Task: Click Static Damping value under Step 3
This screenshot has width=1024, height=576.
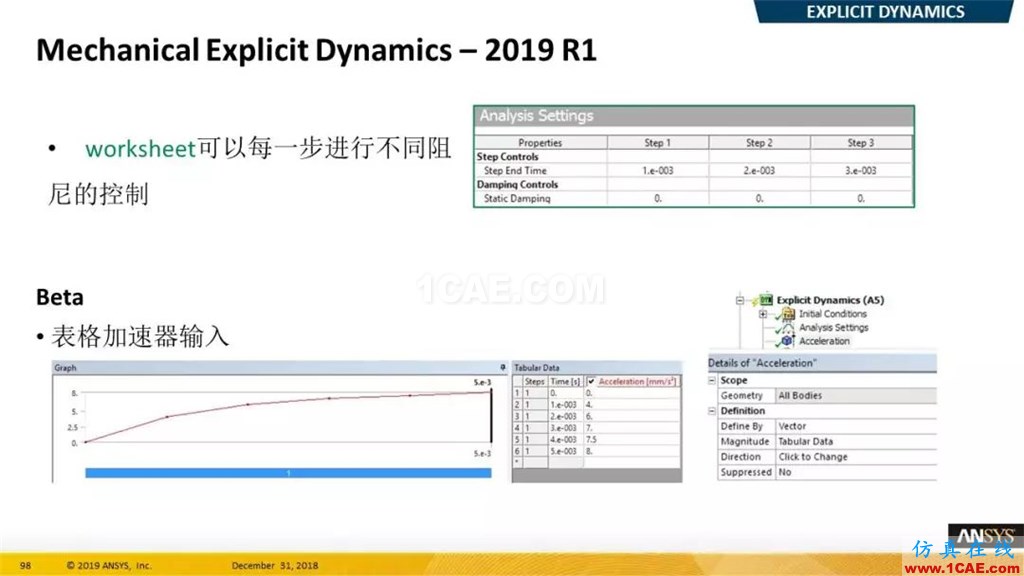Action: (861, 199)
